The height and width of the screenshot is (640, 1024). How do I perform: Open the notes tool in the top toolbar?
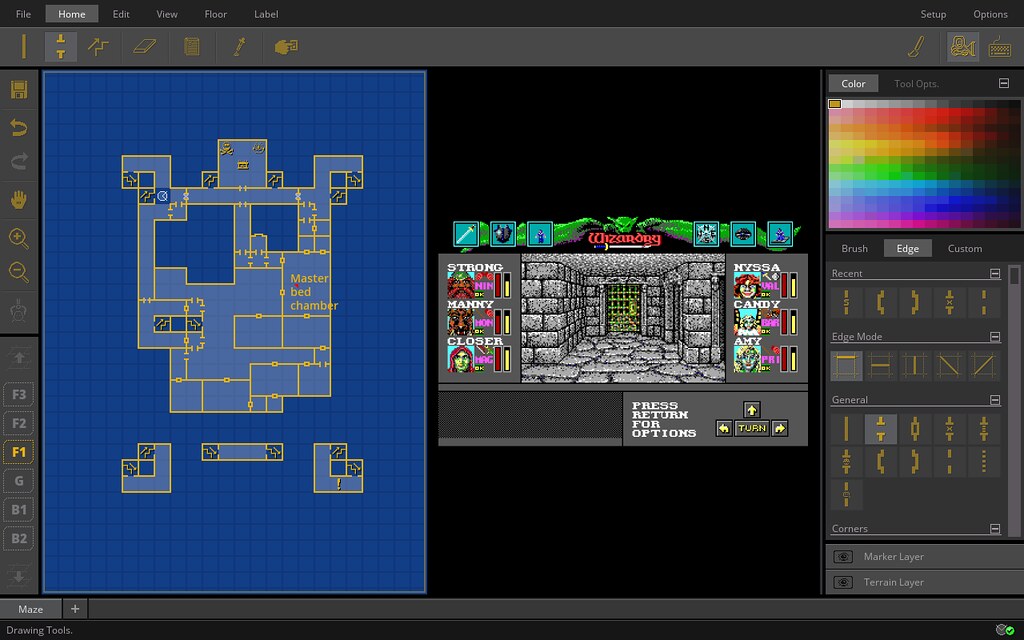coord(191,46)
